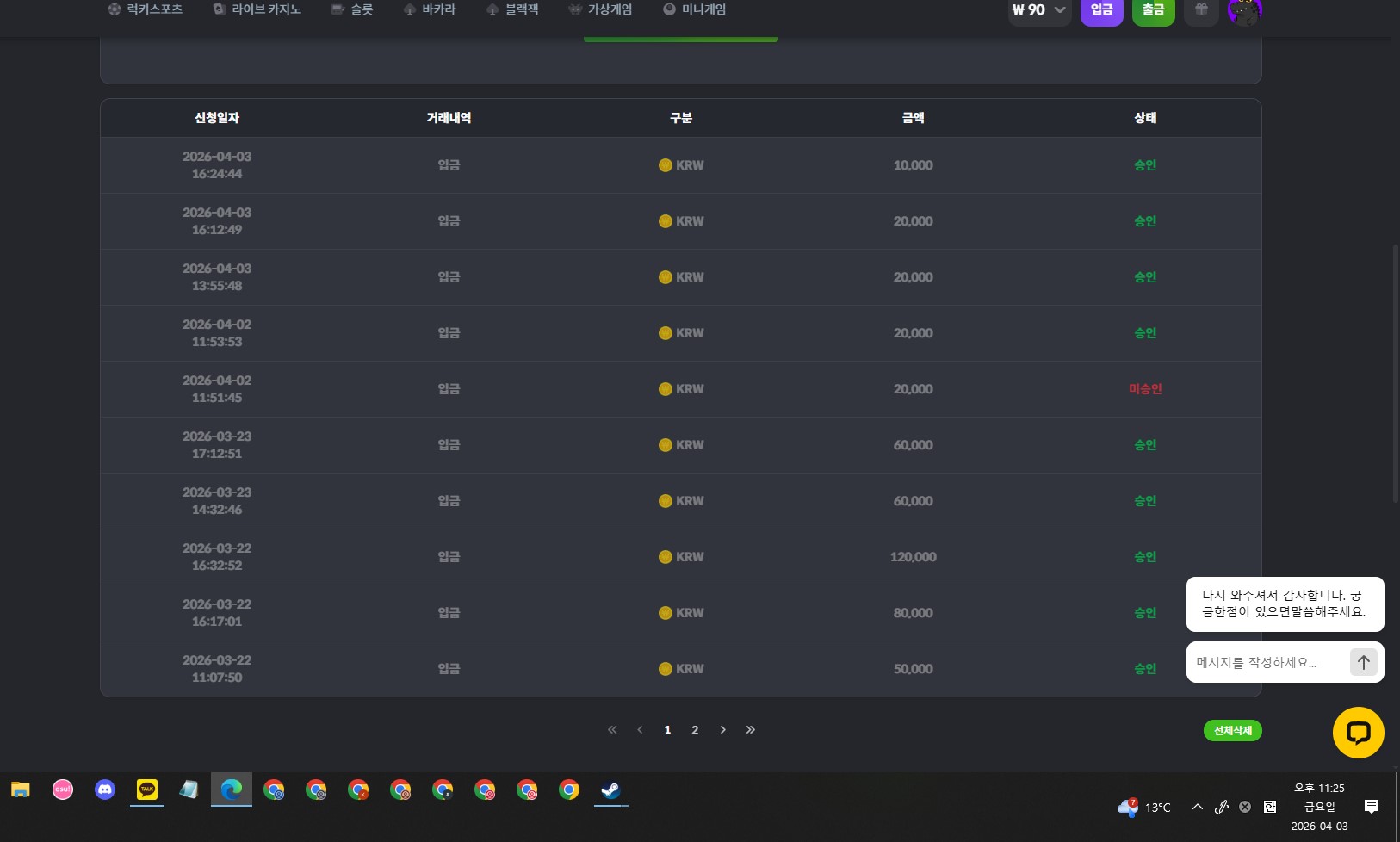Expand the ₩ 90 balance dropdown

tap(1039, 10)
